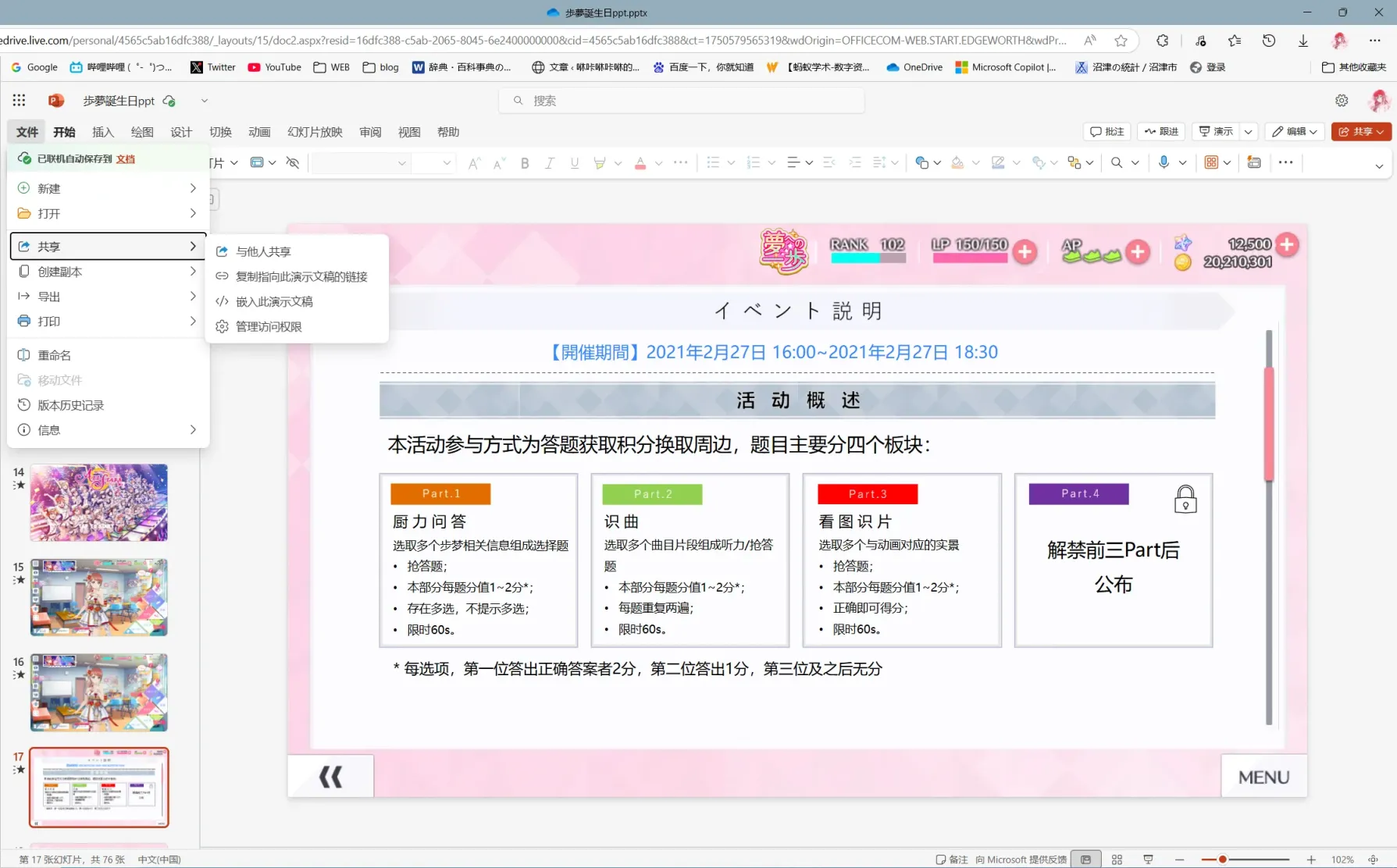
Task: Toggle the bullet list icon
Action: pos(713,162)
